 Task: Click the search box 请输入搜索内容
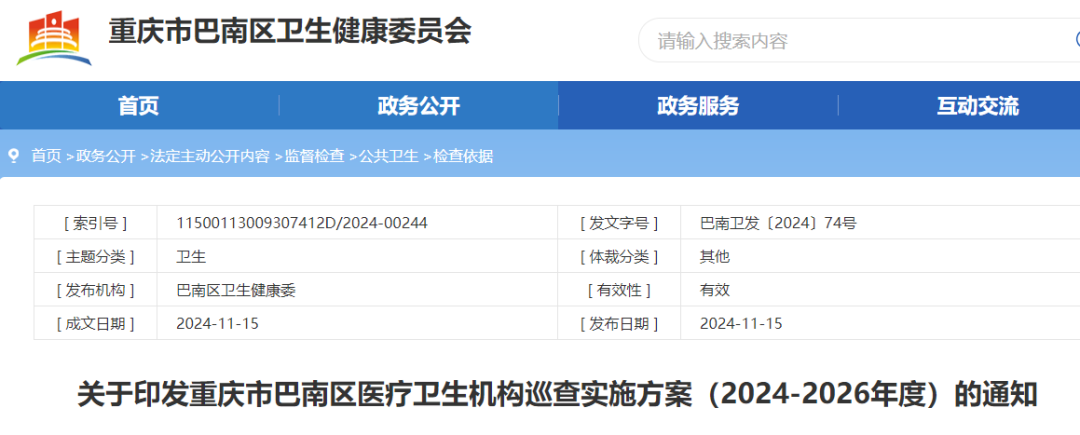[x=859, y=41]
